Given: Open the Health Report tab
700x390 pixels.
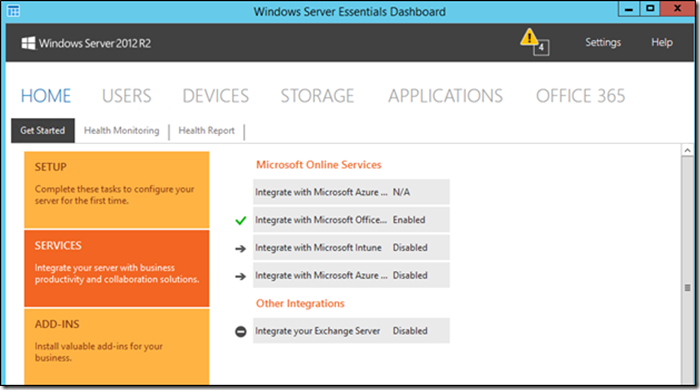Looking at the screenshot, I should coord(206,130).
